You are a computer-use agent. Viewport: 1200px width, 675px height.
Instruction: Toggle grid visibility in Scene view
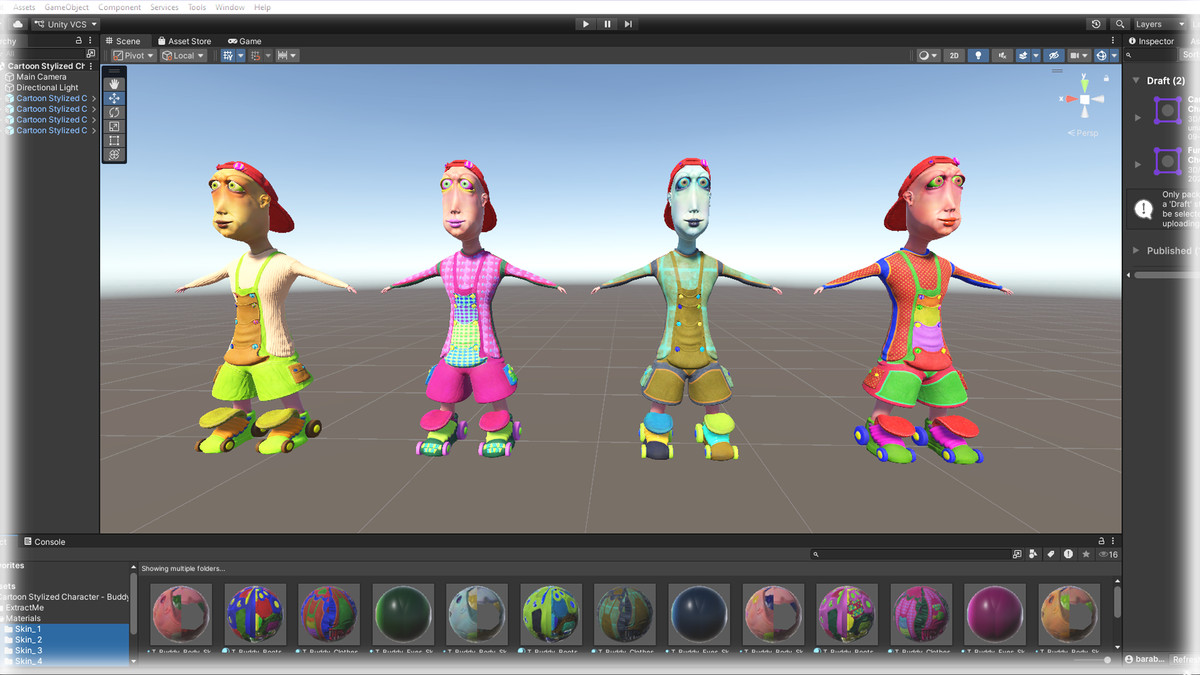pos(228,56)
